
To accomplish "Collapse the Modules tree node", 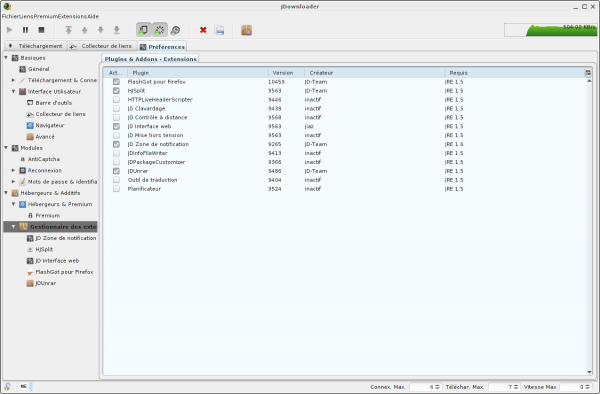I will coord(6,148).
